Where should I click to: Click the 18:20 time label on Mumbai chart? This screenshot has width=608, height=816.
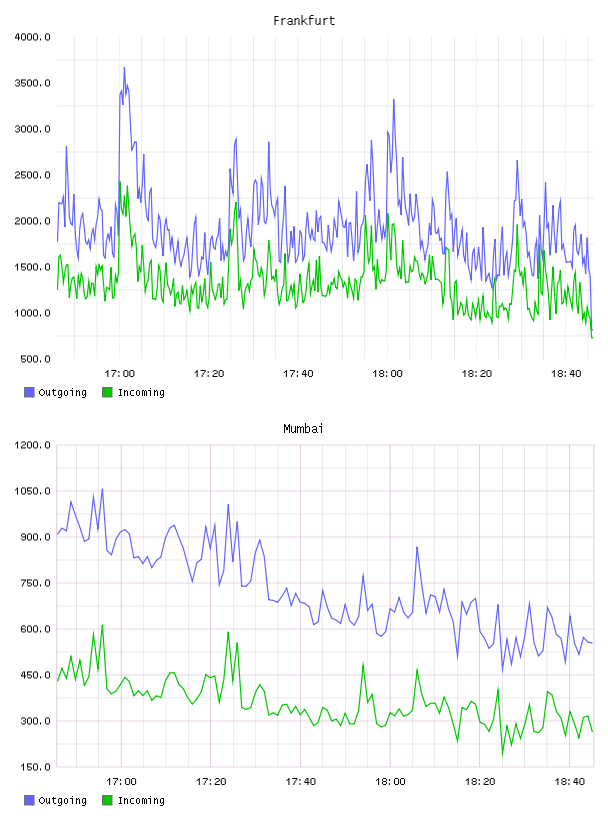pos(479,782)
